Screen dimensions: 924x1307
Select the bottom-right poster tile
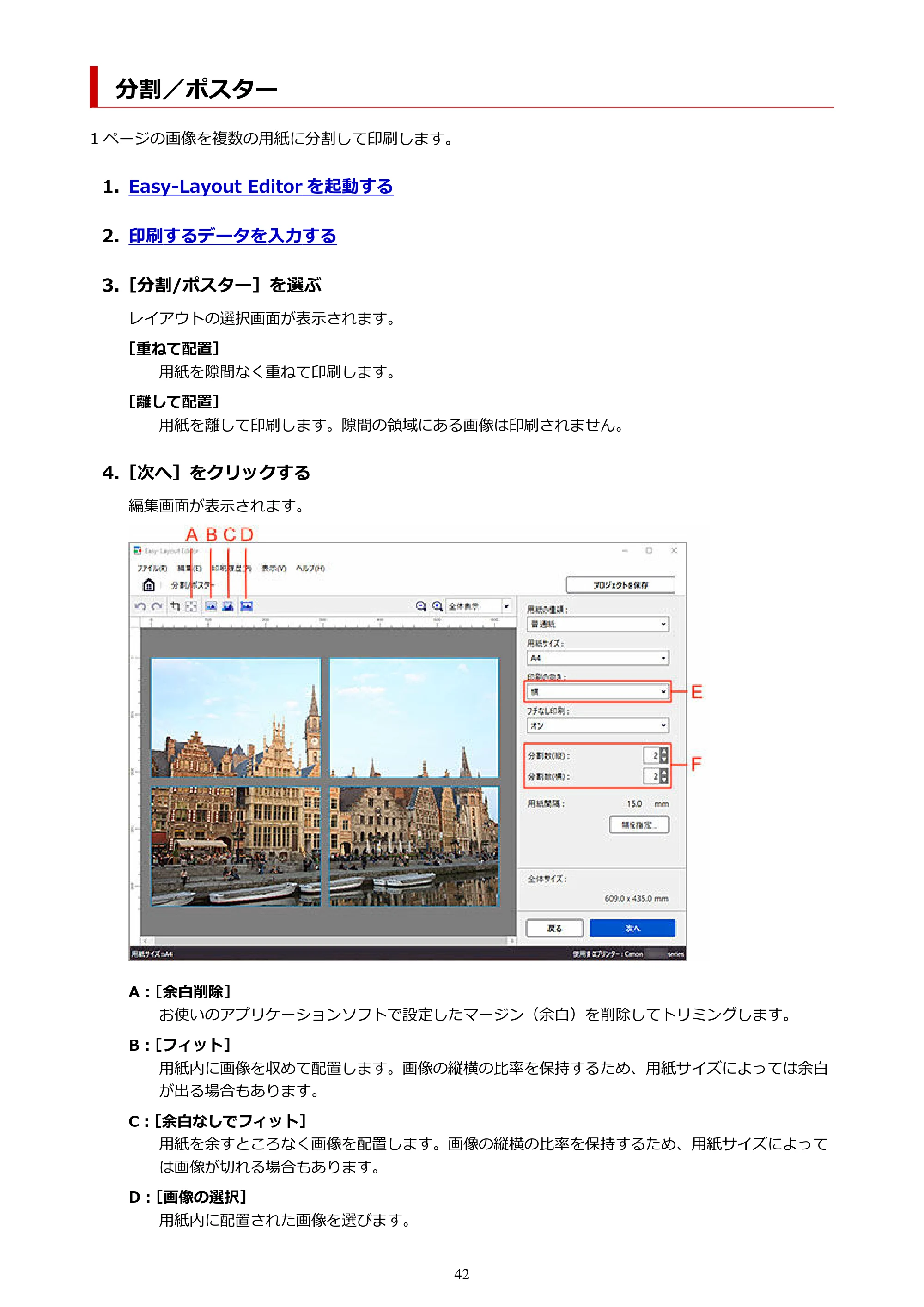[414, 846]
